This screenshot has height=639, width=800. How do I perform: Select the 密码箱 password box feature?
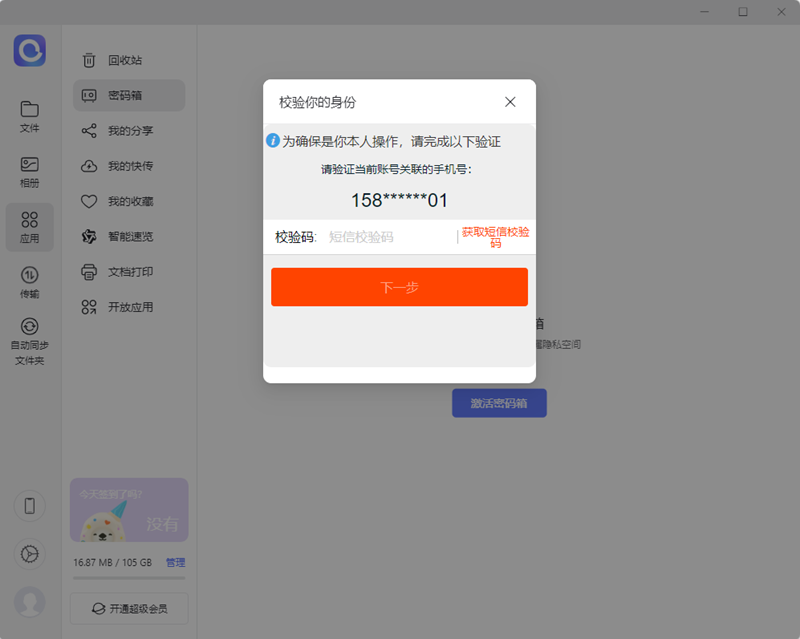click(128, 95)
